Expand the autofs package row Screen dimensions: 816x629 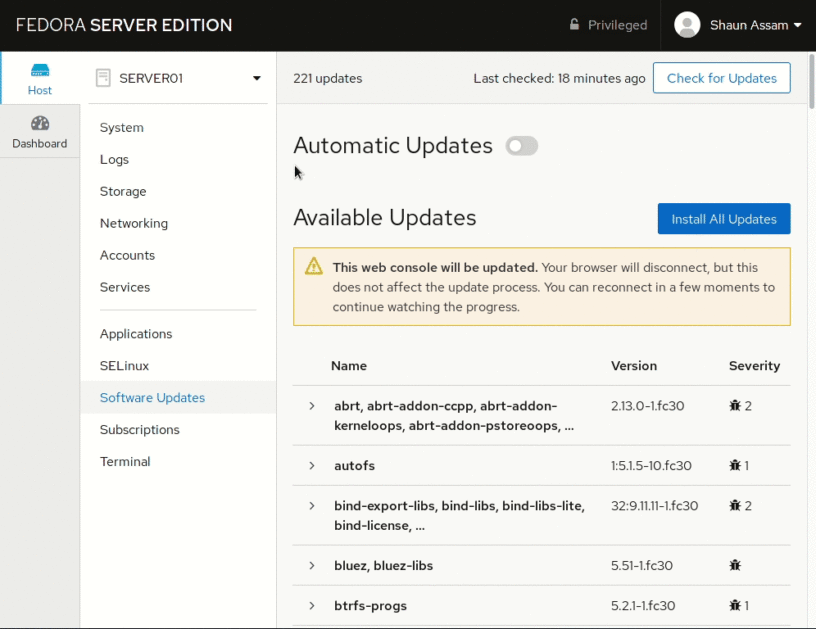(x=312, y=466)
